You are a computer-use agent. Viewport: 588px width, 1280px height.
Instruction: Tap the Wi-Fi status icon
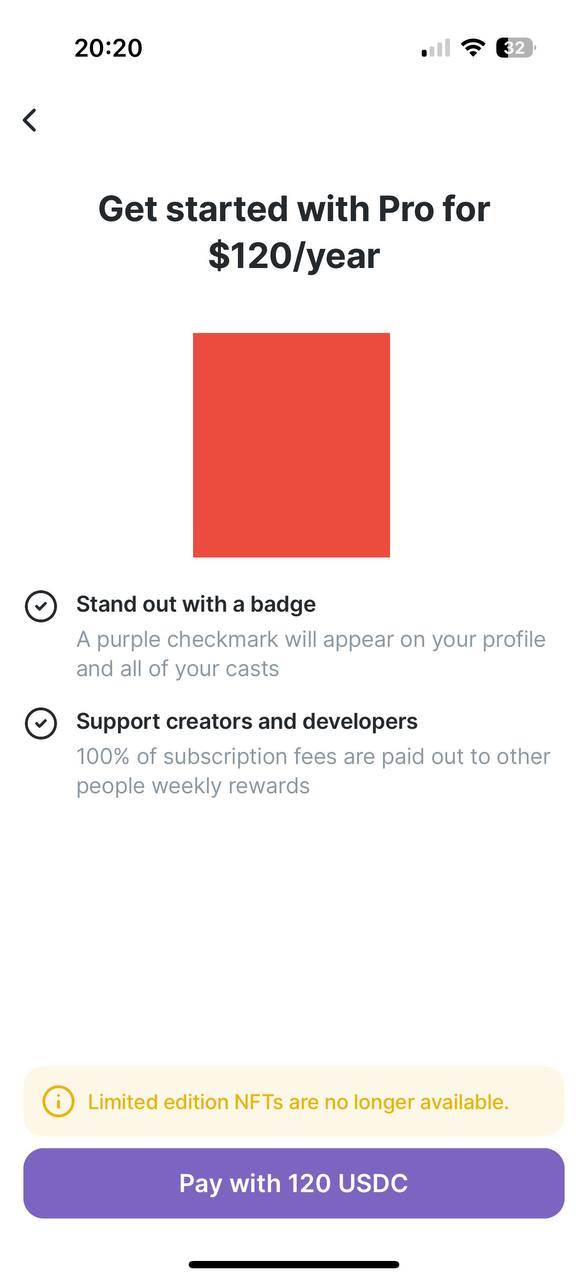click(474, 48)
